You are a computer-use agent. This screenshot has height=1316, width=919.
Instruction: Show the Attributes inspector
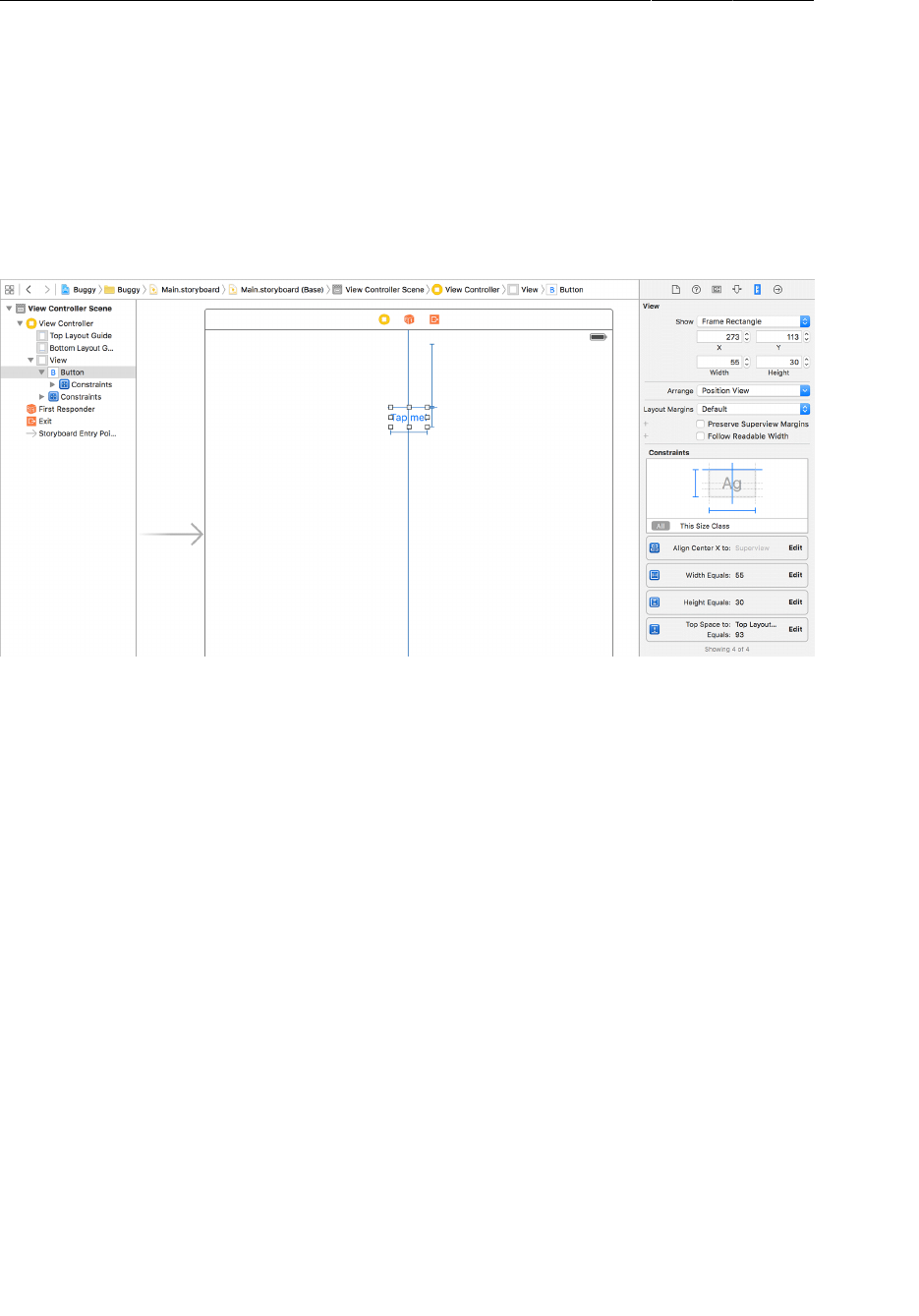click(737, 290)
